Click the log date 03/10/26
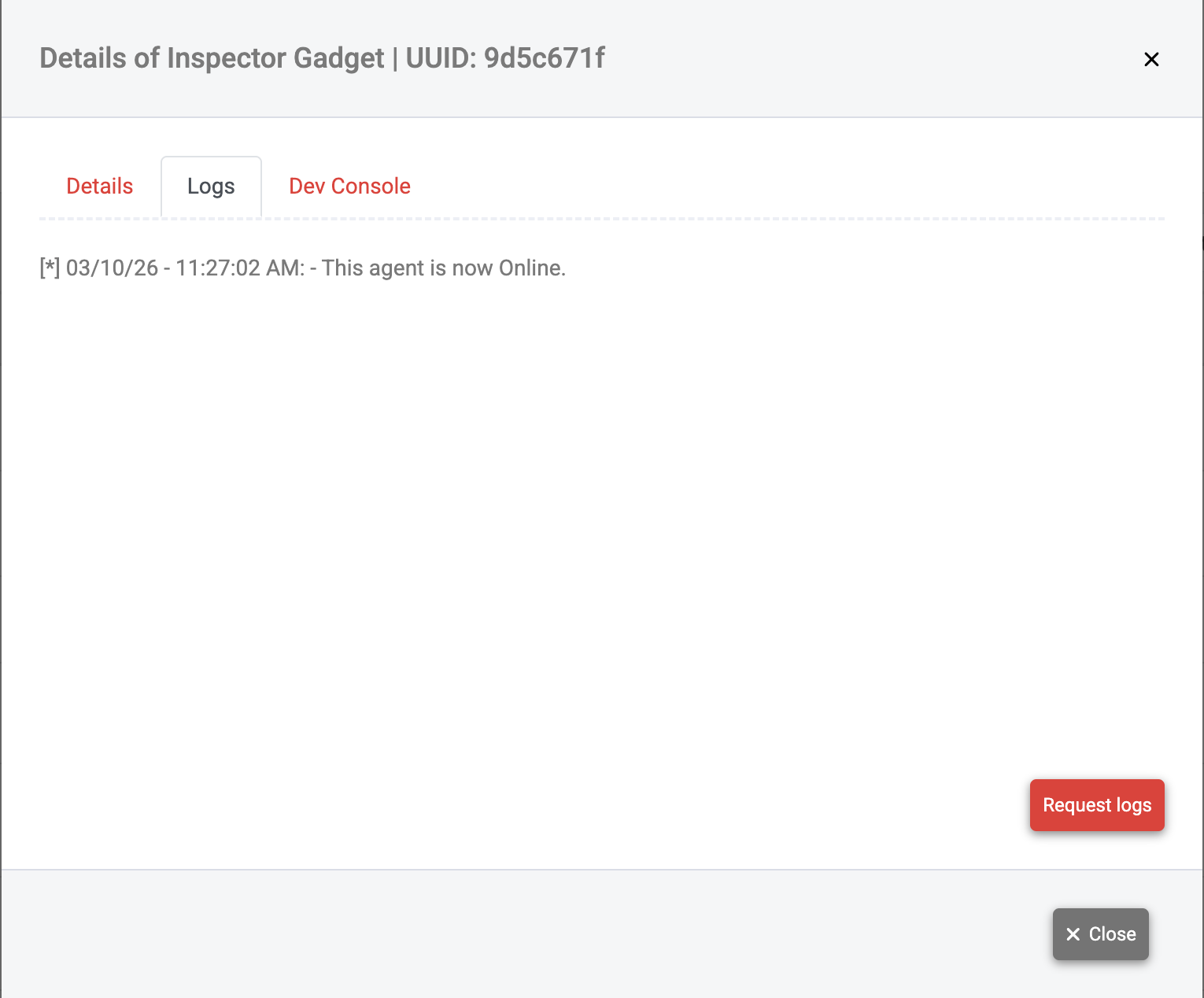The height and width of the screenshot is (998, 1204). (112, 268)
